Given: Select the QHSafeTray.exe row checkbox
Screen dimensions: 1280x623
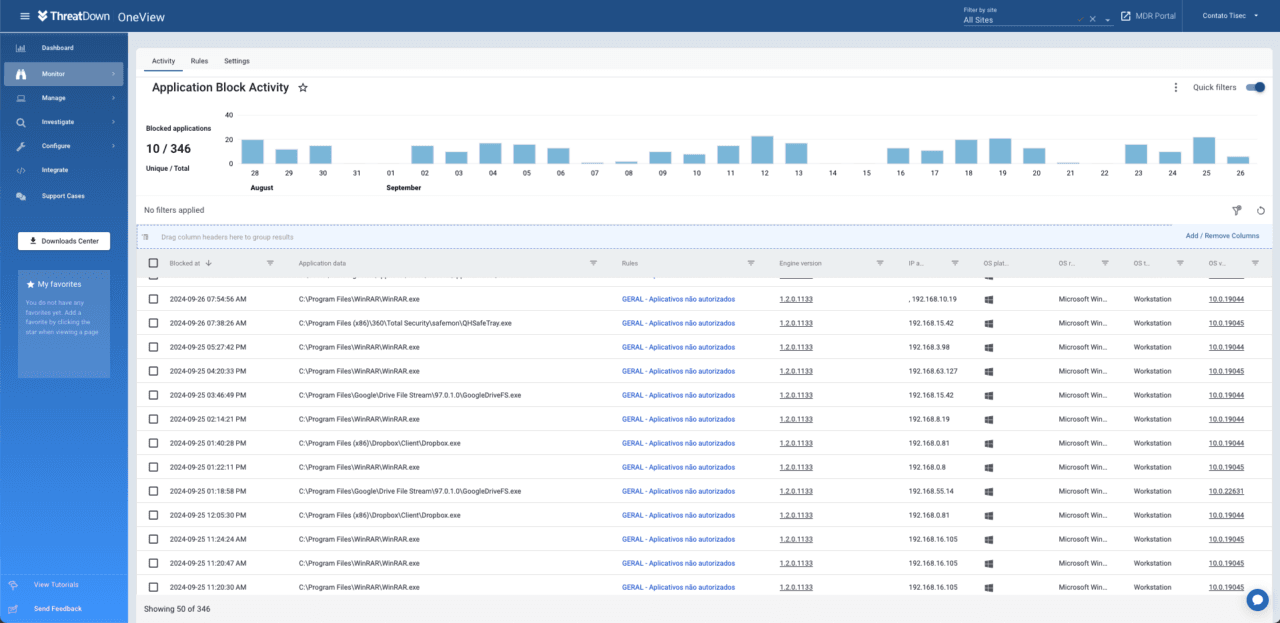Looking at the screenshot, I should [x=153, y=323].
